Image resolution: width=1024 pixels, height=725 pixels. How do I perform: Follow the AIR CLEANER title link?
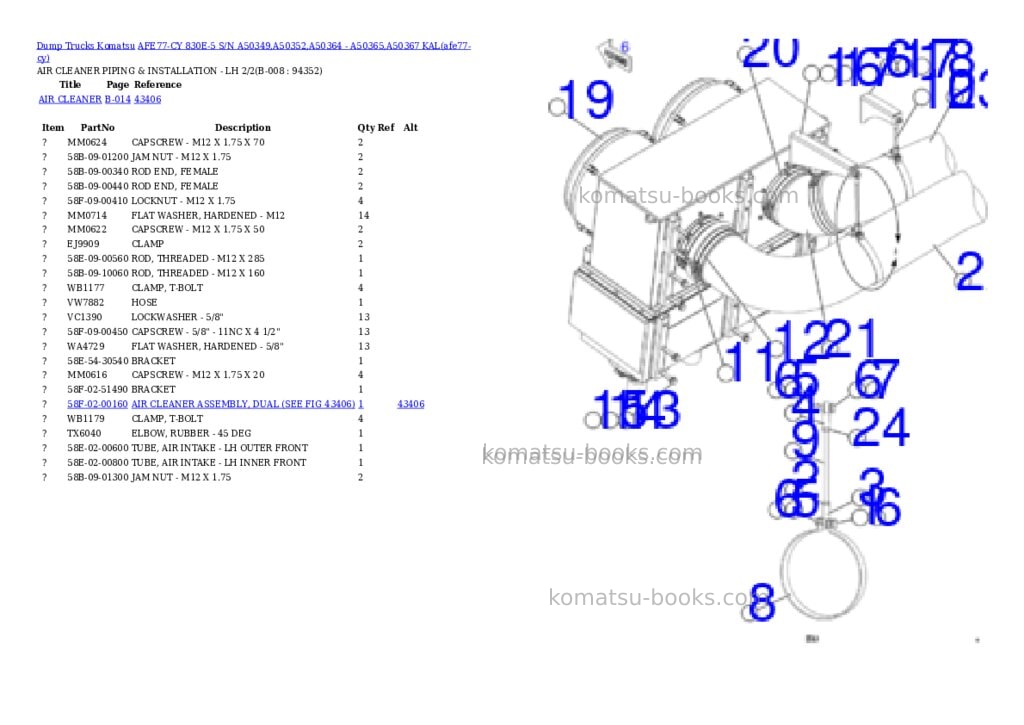point(70,99)
